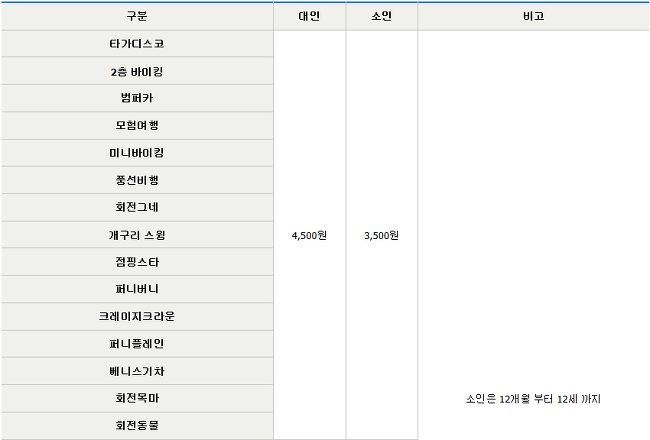
Task: Click the 4,500원 adult price
Action: tap(309, 236)
